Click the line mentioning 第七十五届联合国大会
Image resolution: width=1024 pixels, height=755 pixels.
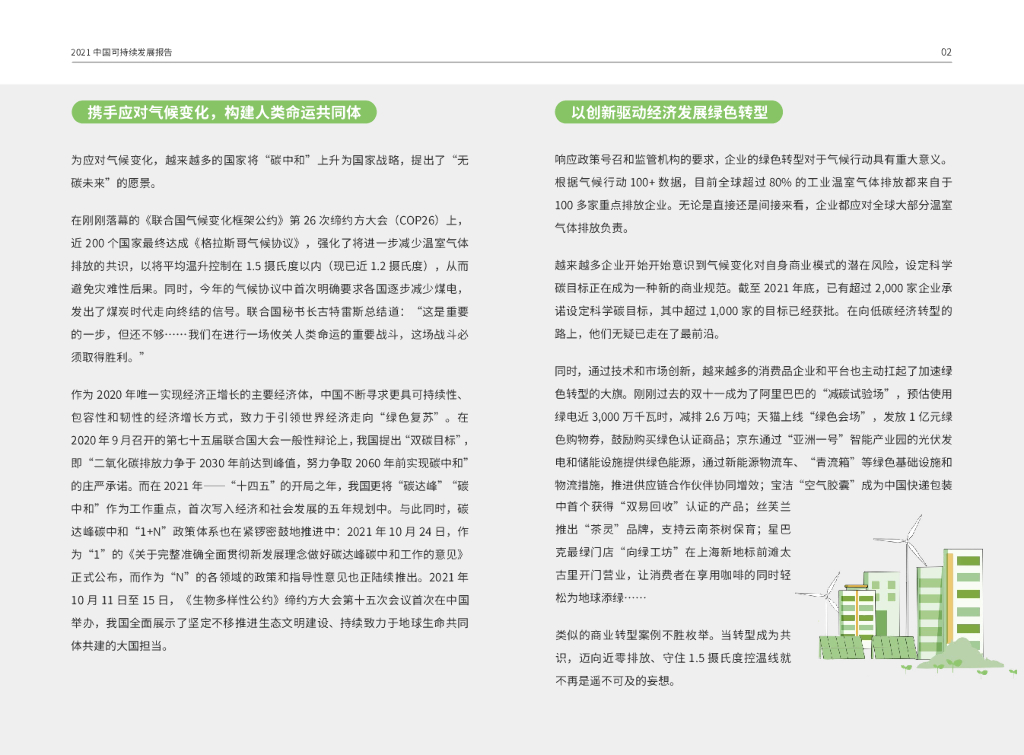tap(270, 440)
